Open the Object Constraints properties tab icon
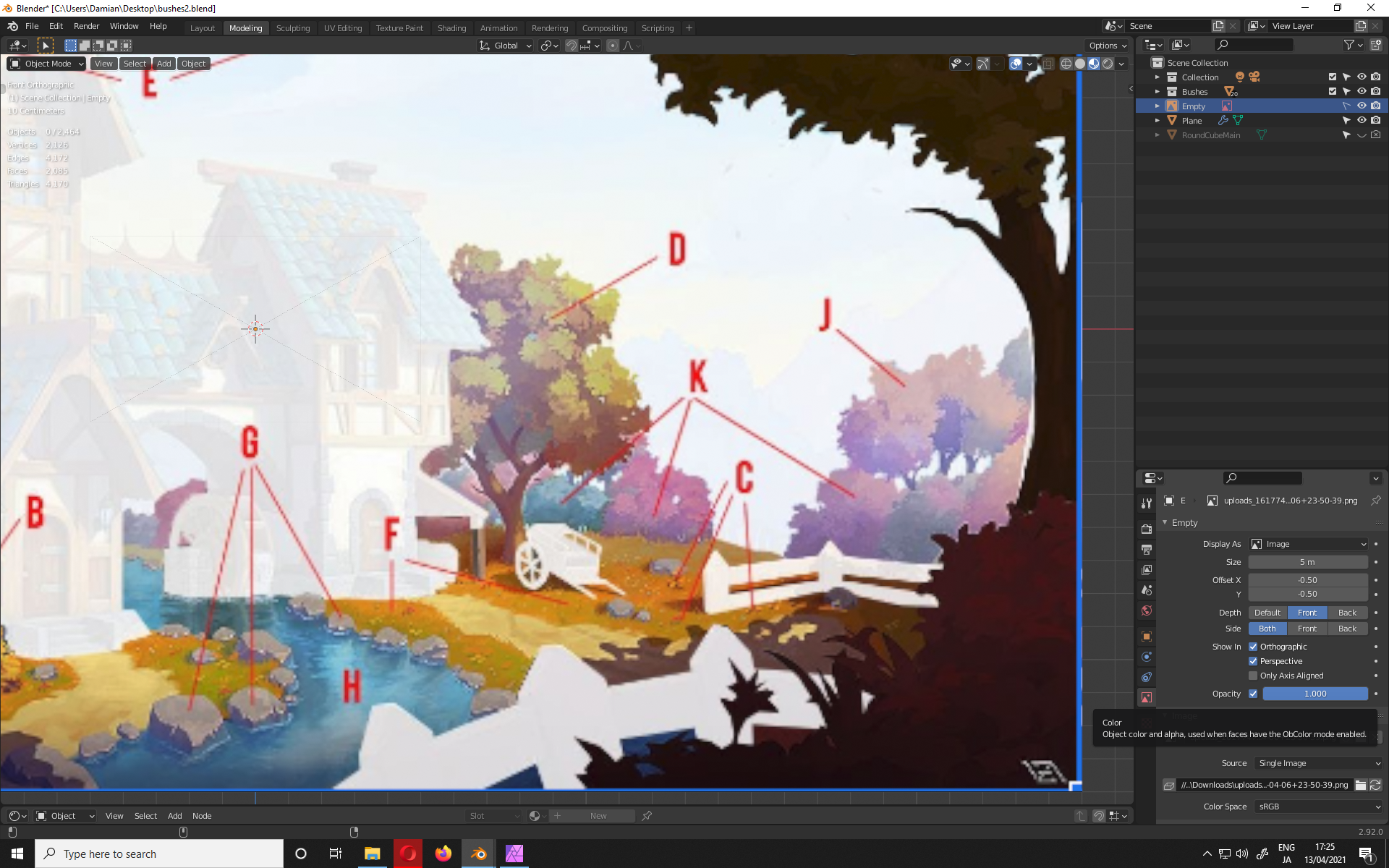The width and height of the screenshot is (1389, 868). tap(1147, 677)
